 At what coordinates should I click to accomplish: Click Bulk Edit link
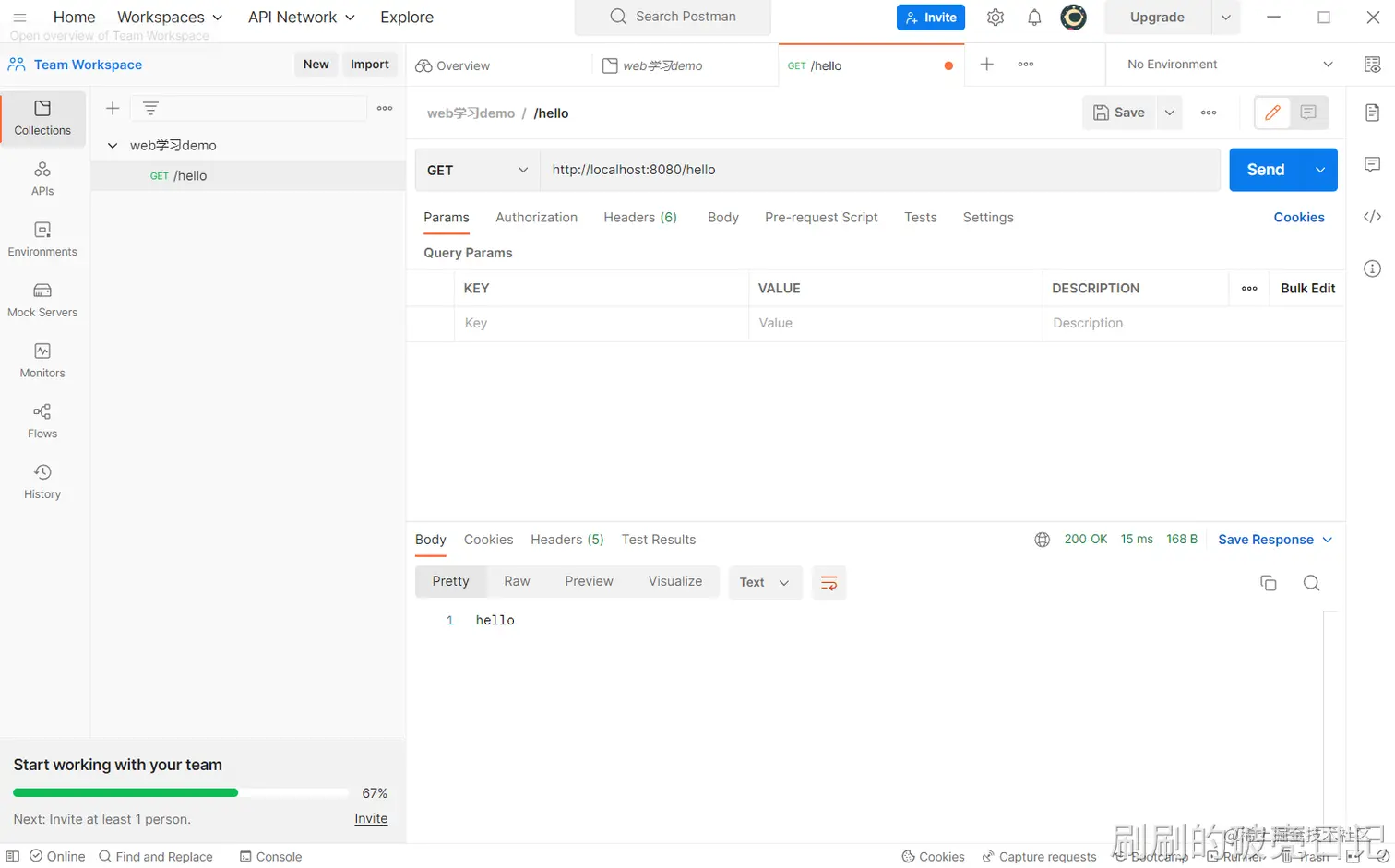click(1307, 289)
